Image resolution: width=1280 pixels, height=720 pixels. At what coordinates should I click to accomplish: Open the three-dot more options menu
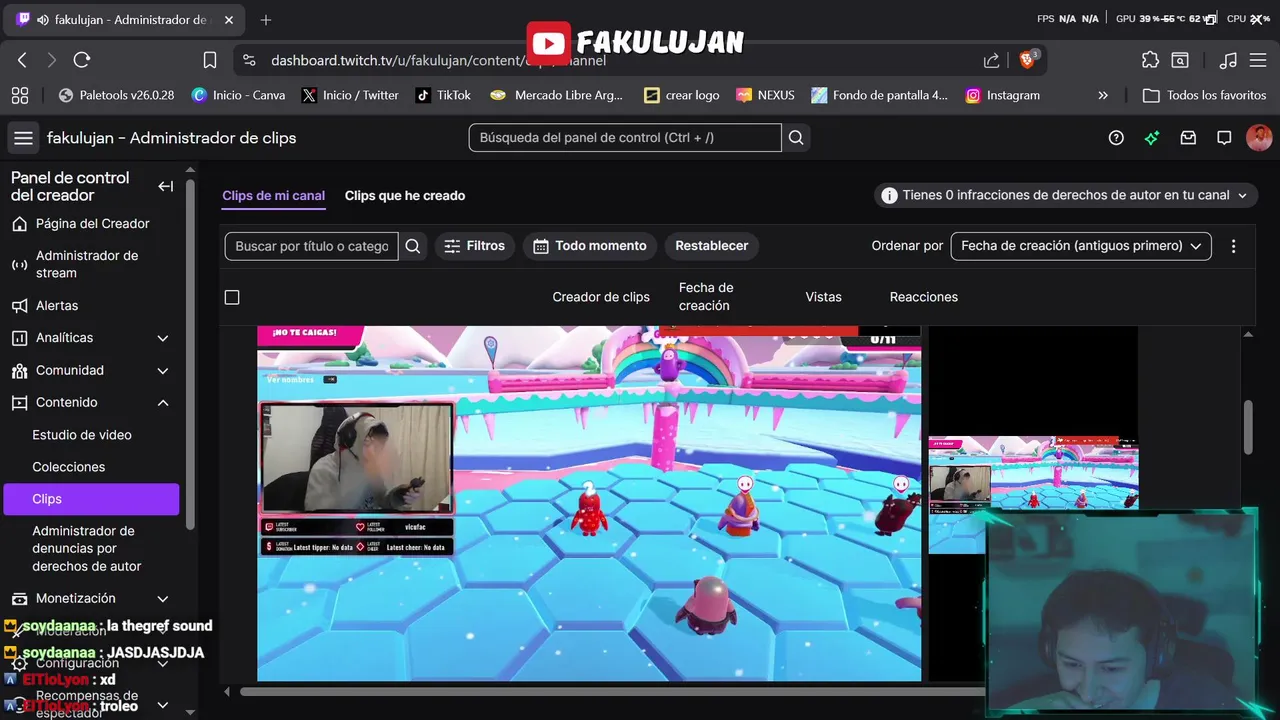[1233, 246]
